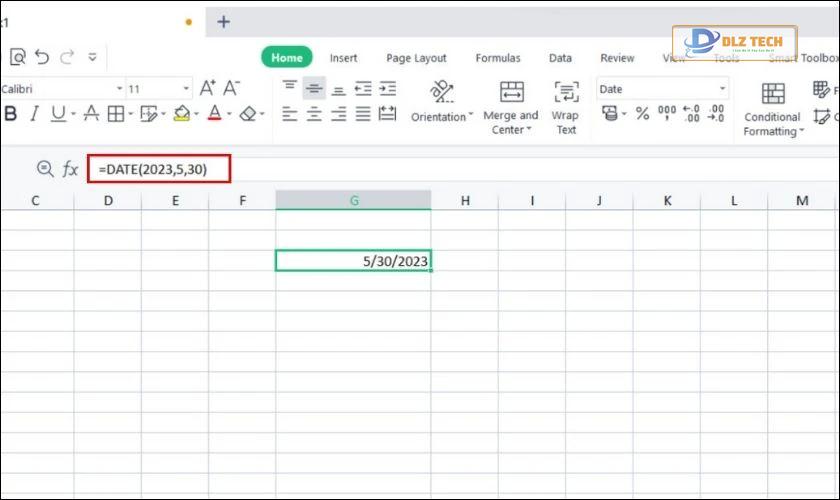Align cell content to top

coord(290,88)
